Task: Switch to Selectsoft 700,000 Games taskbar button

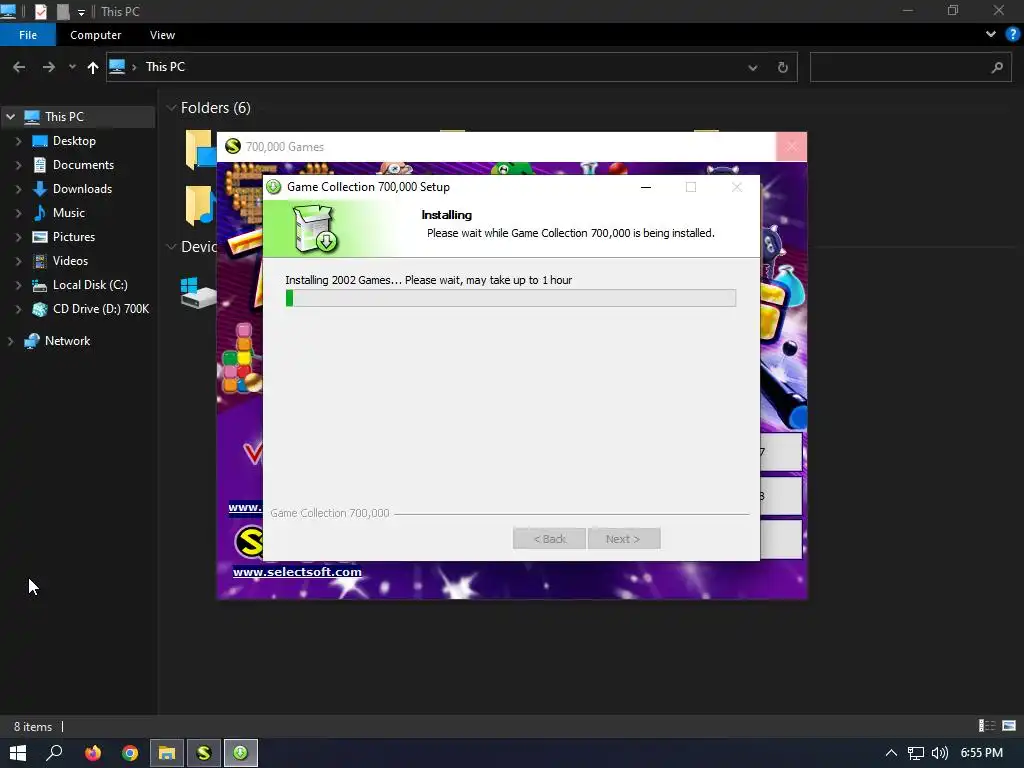Action: [204, 753]
